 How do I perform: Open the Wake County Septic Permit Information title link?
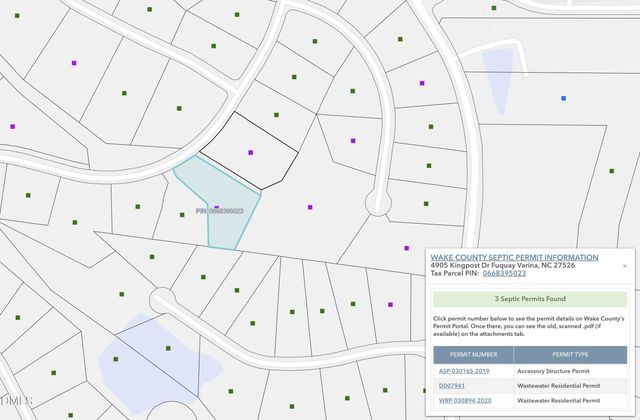pyautogui.click(x=514, y=257)
